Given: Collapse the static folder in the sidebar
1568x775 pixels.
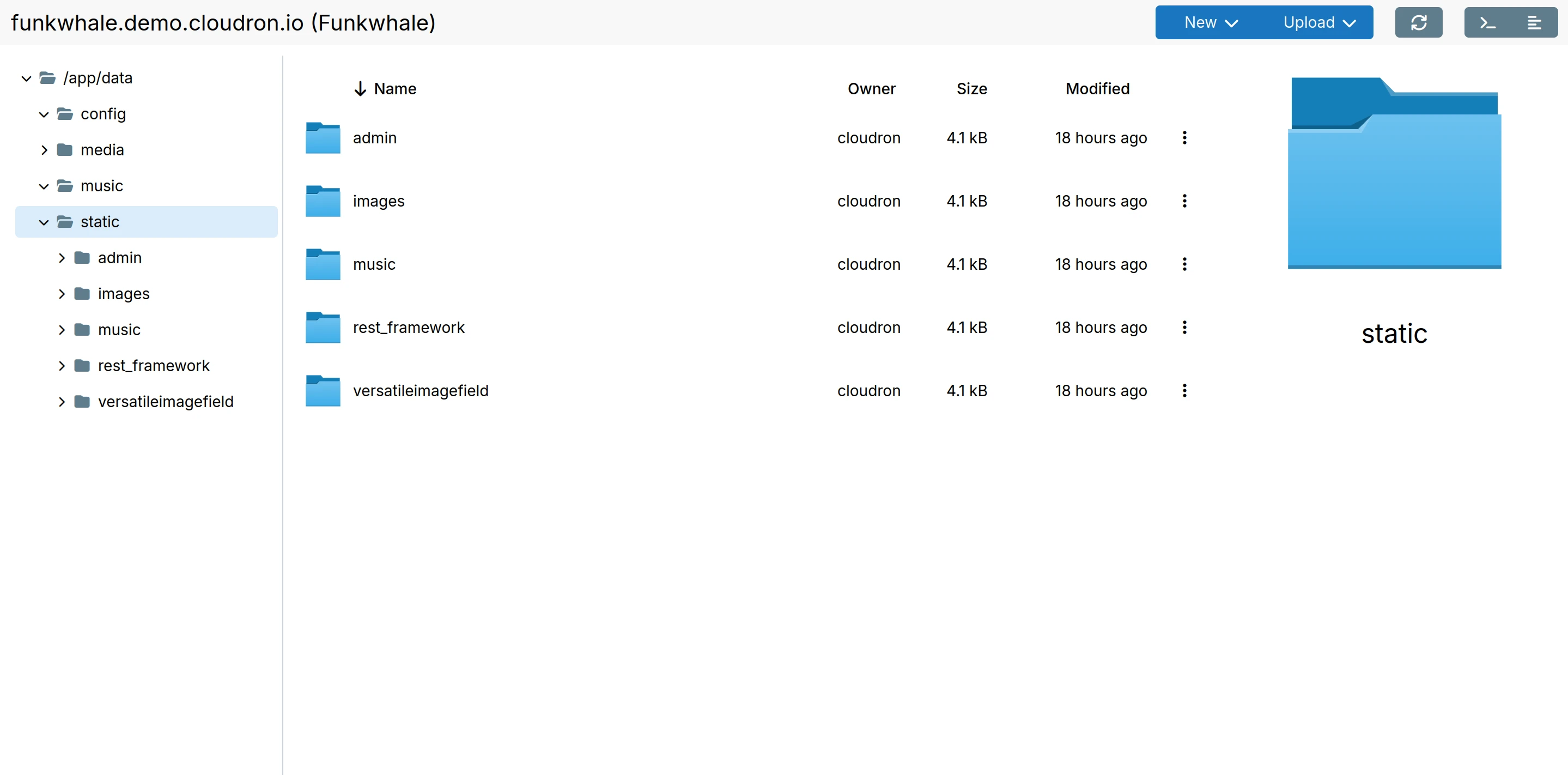Looking at the screenshot, I should tap(43, 222).
